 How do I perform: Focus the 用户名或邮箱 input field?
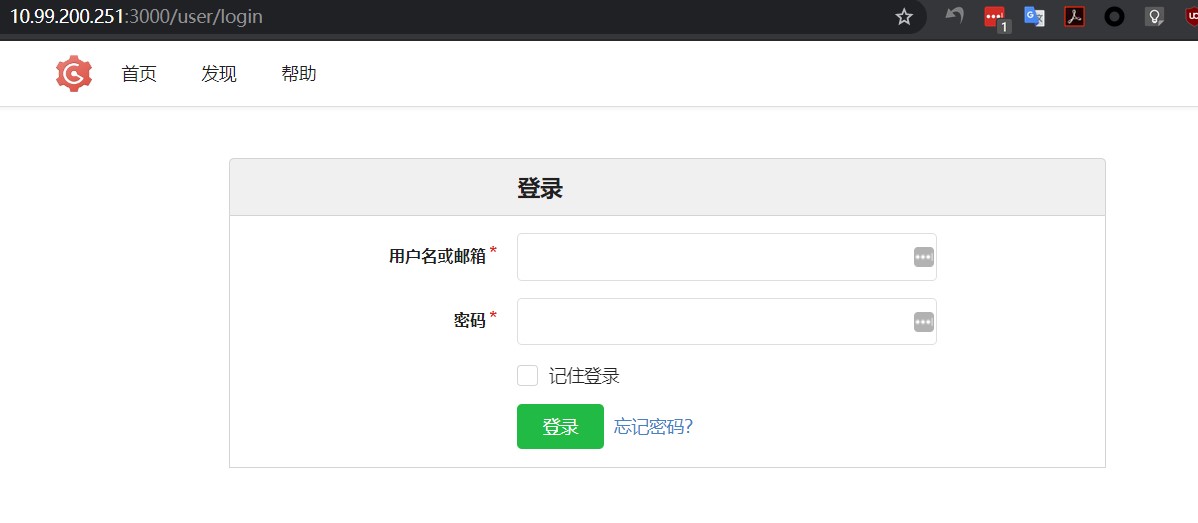point(712,257)
